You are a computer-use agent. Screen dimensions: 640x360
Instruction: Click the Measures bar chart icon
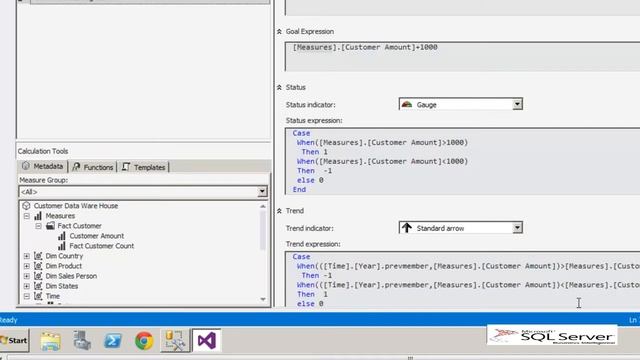(x=38, y=216)
